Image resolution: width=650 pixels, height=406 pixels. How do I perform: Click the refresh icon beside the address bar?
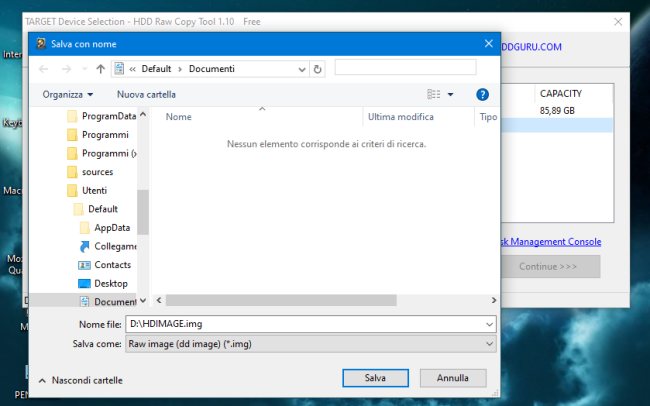[x=318, y=69]
